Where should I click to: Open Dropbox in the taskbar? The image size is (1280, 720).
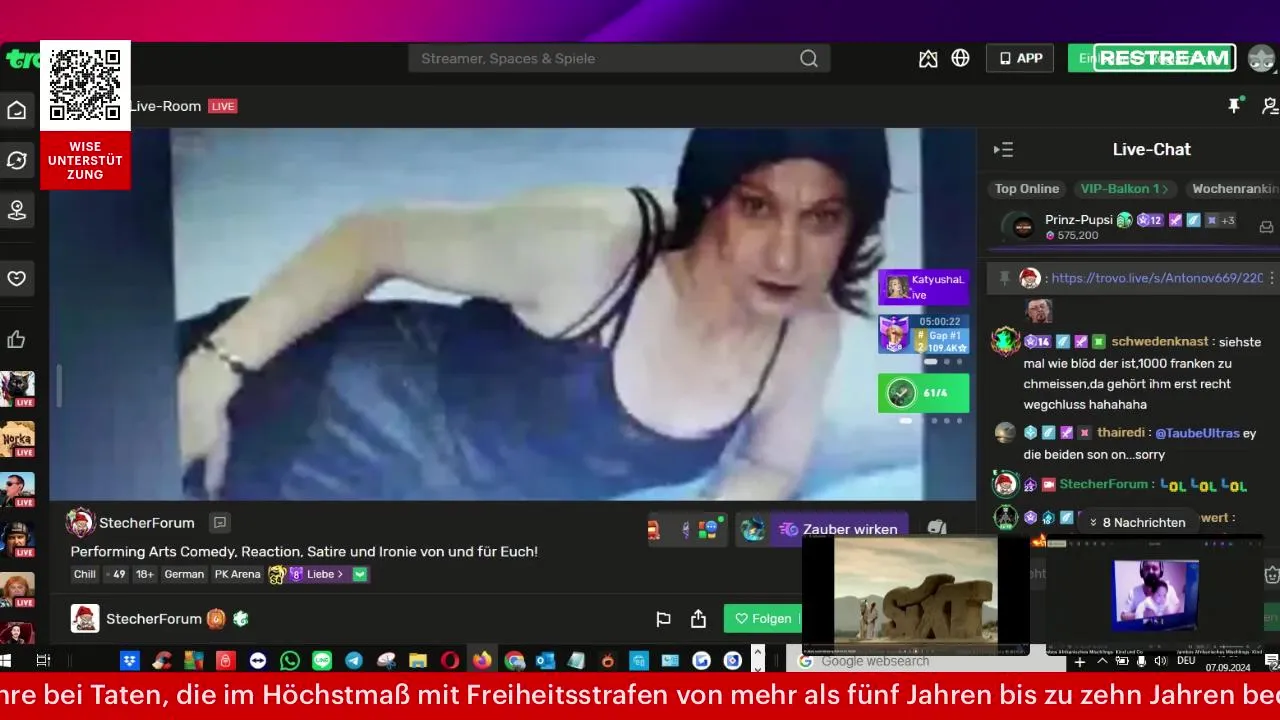130,660
